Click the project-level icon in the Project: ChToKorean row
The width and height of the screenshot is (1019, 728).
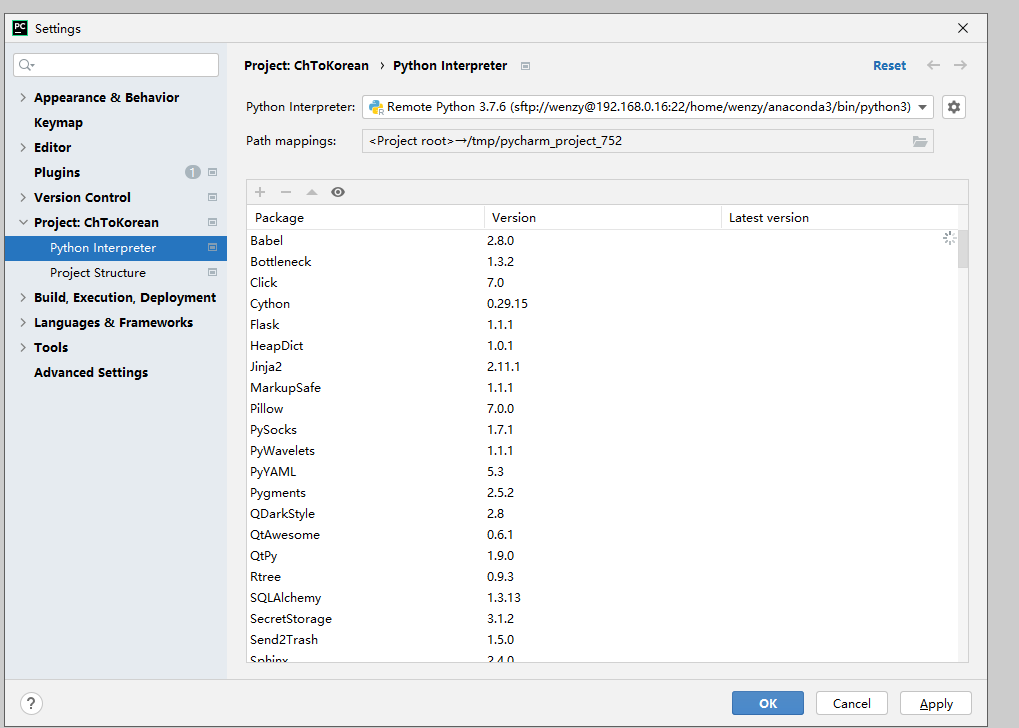click(212, 222)
